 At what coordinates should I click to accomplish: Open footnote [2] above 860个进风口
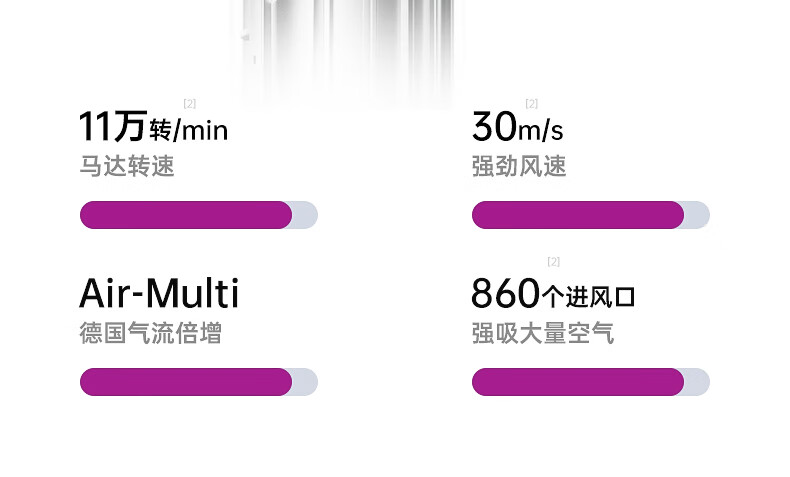tap(553, 262)
